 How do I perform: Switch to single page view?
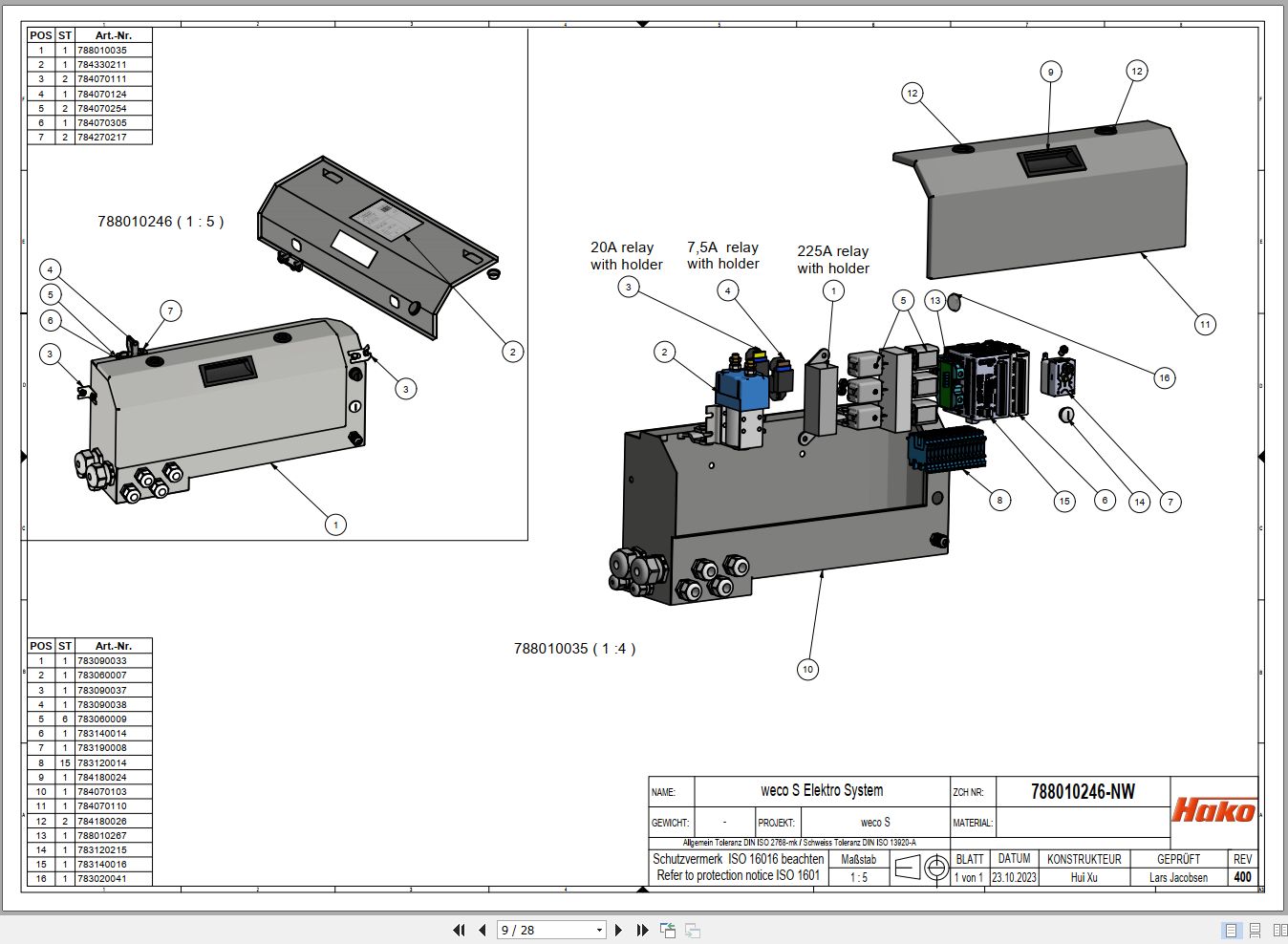(x=1232, y=930)
